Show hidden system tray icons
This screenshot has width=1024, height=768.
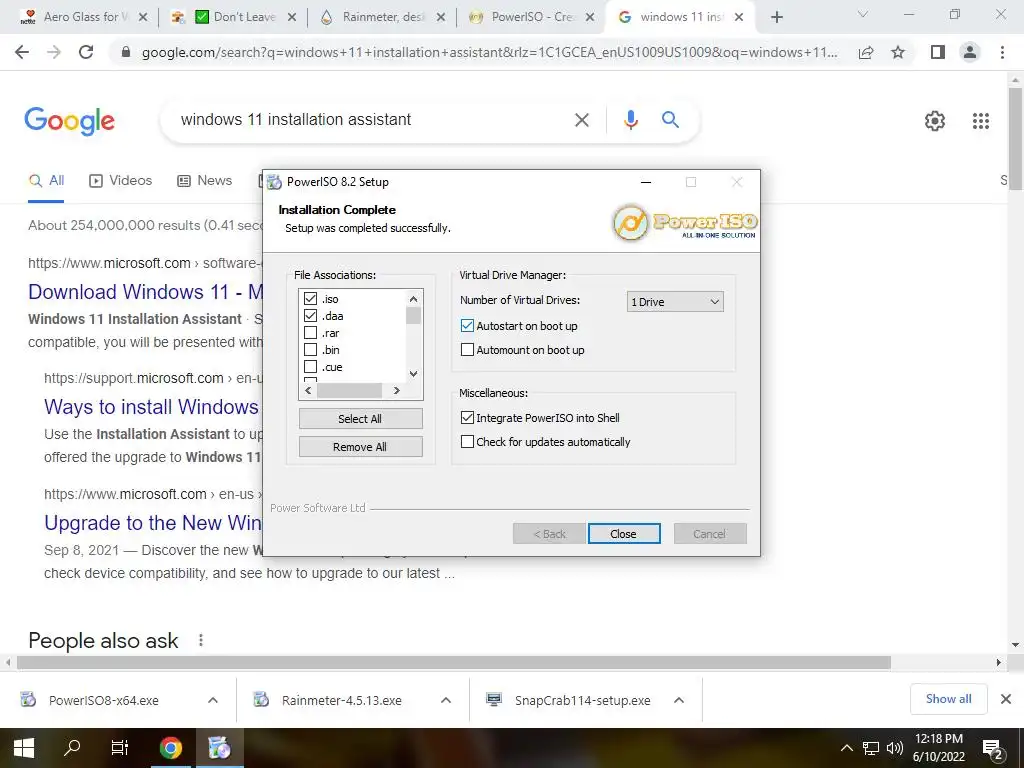(846, 748)
